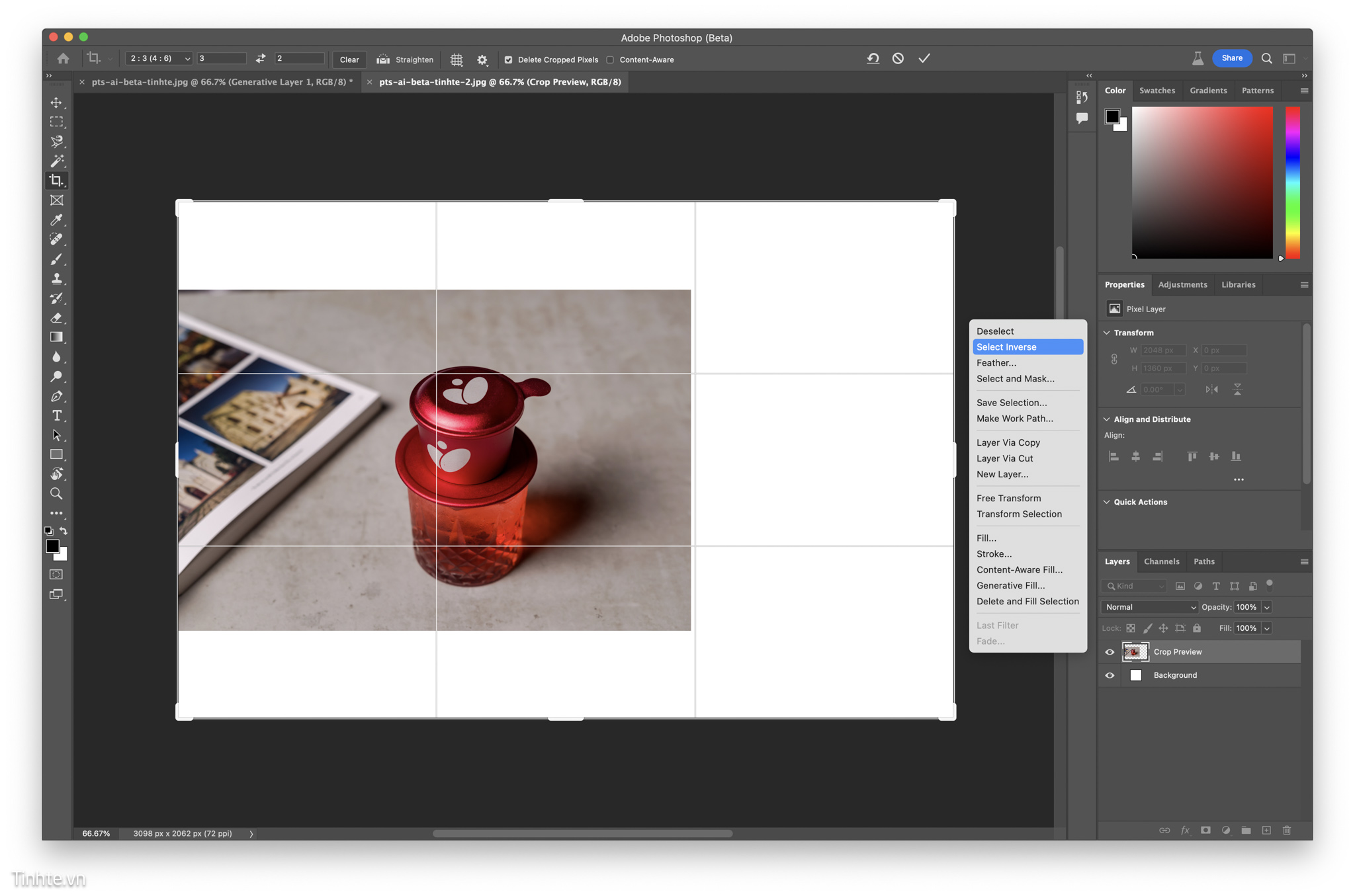Toggle visibility of Background layer
This screenshot has width=1355, height=896.
pos(1109,674)
